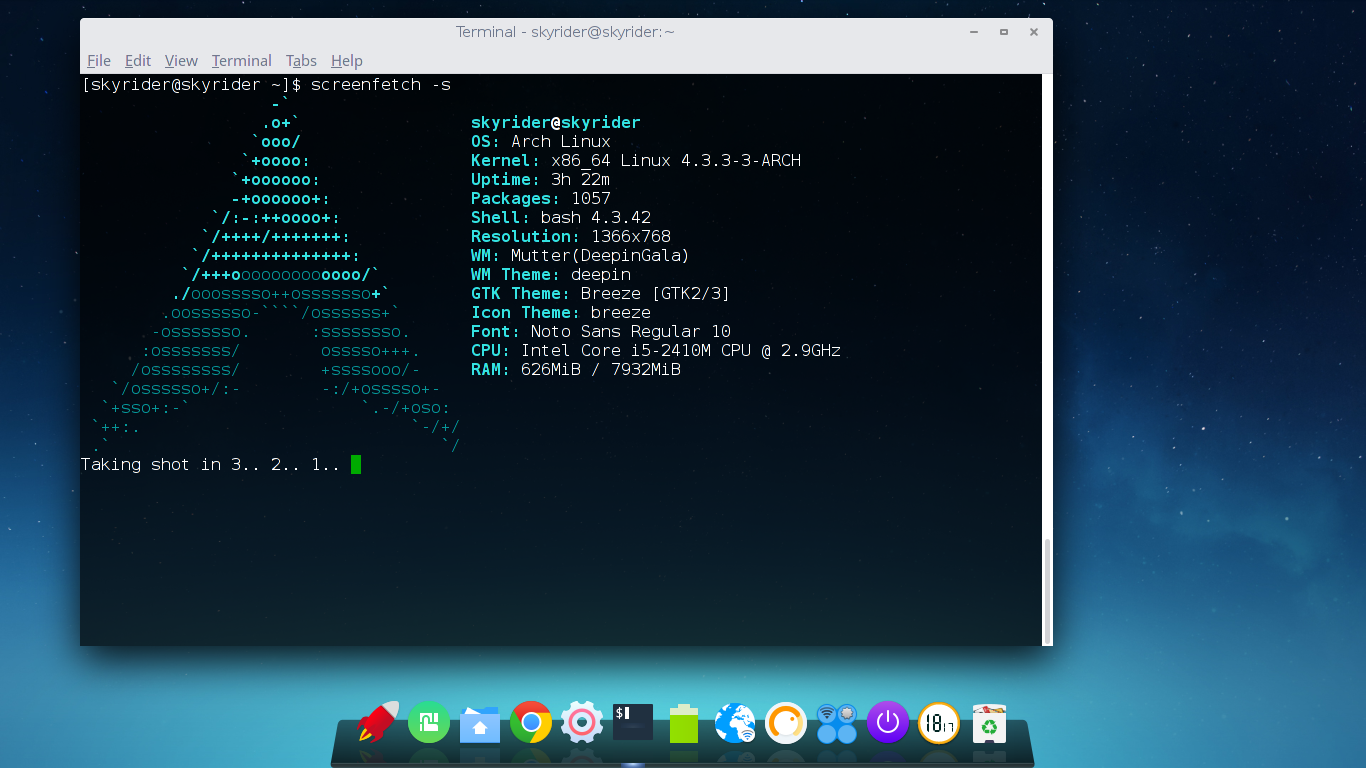
Task: Click the orange circular volume icon
Action: [x=786, y=722]
